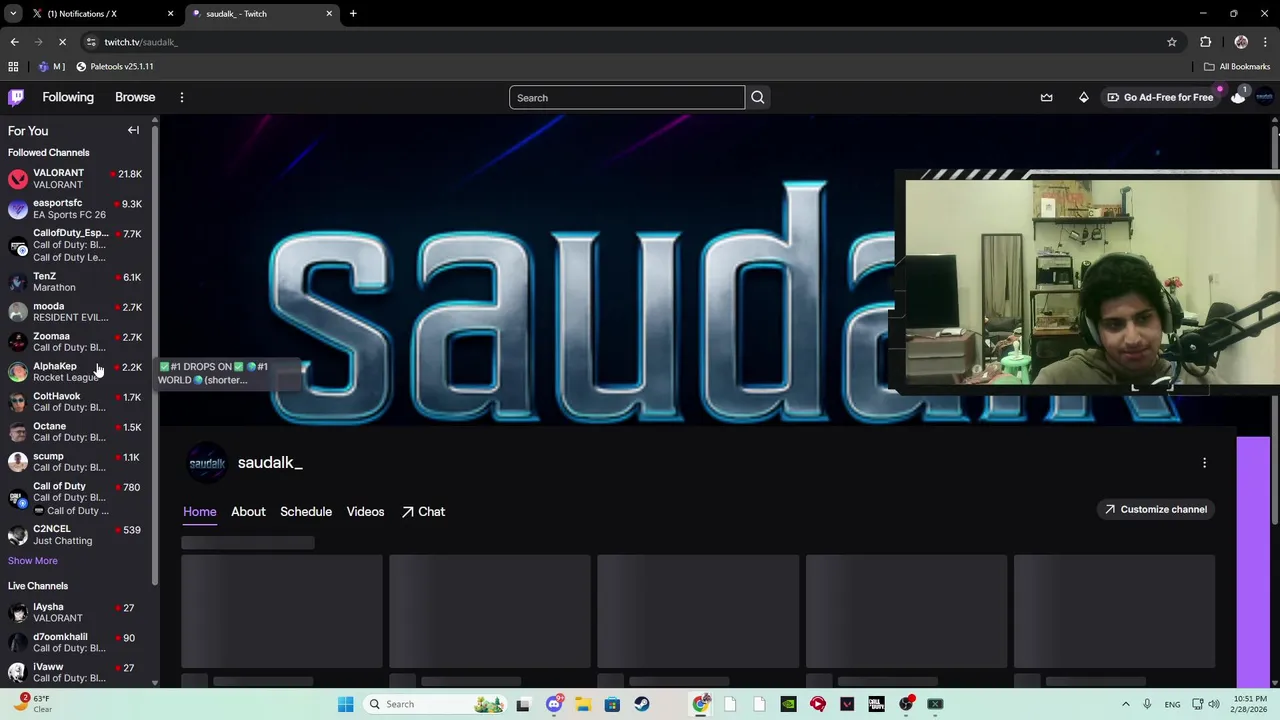1280x720 pixels.
Task: Click the saudalk_ channel profile avatar
Action: pyautogui.click(x=207, y=462)
